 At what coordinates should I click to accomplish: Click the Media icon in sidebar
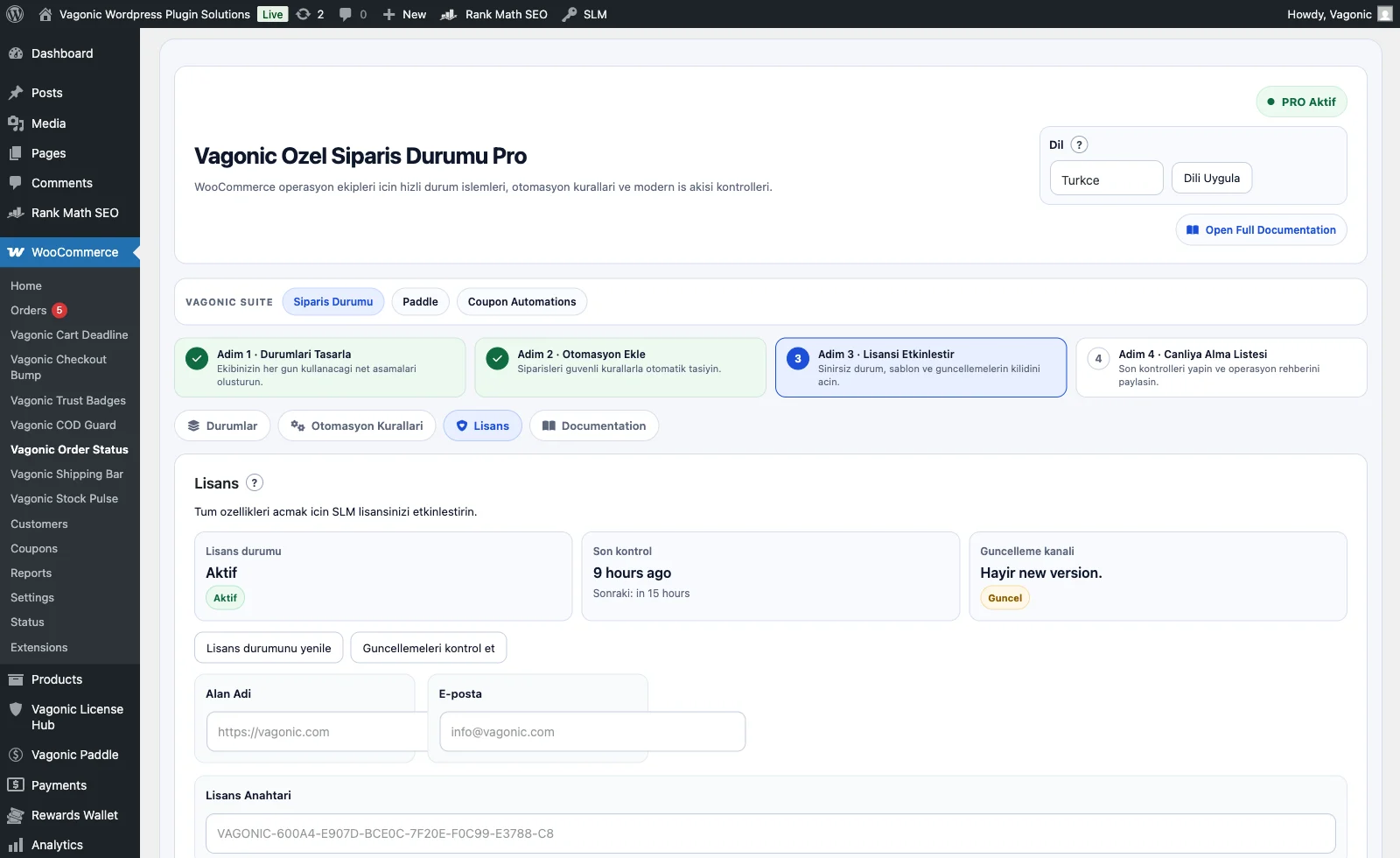[x=16, y=123]
